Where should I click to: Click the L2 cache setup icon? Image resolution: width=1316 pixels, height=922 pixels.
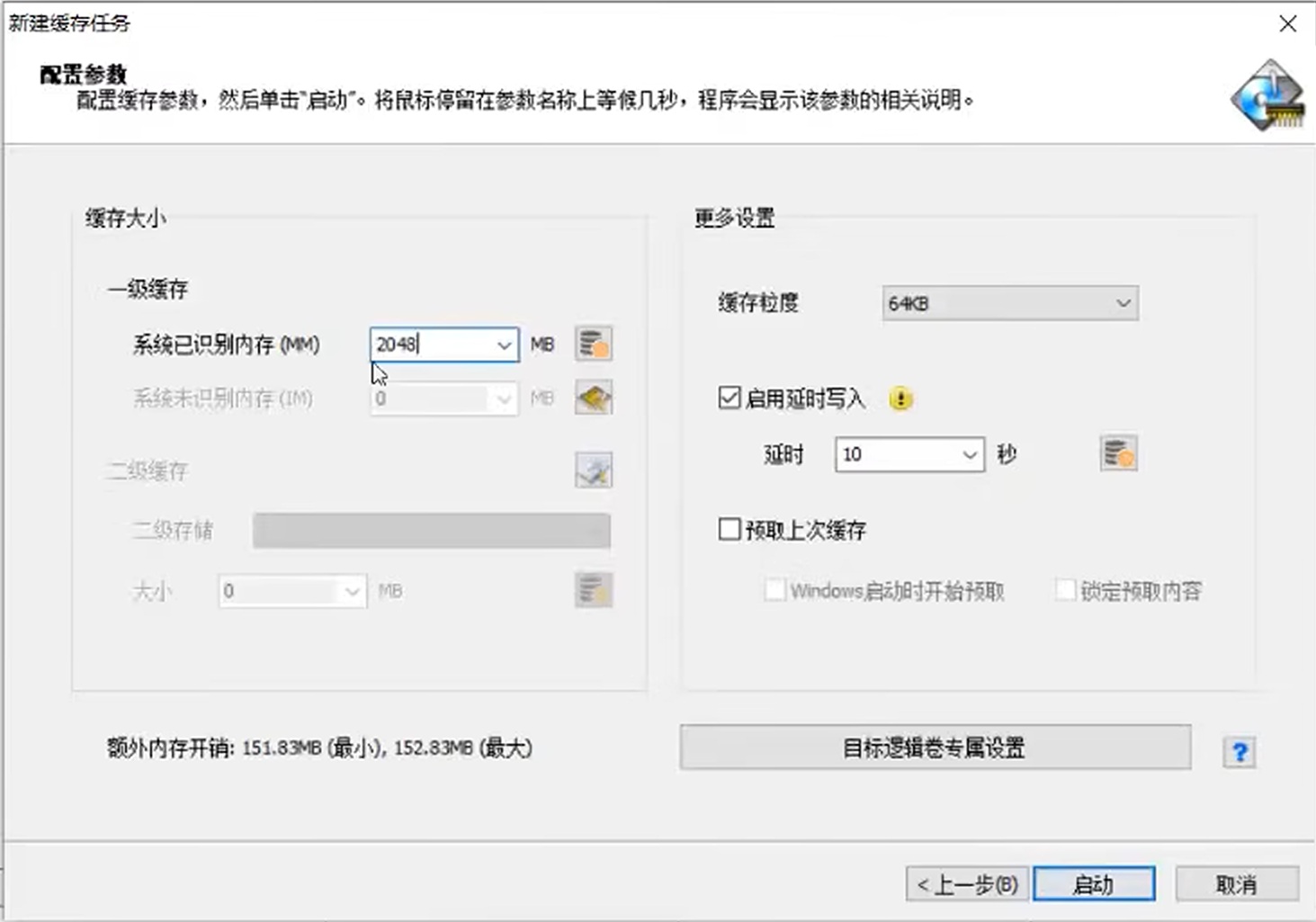coord(593,470)
